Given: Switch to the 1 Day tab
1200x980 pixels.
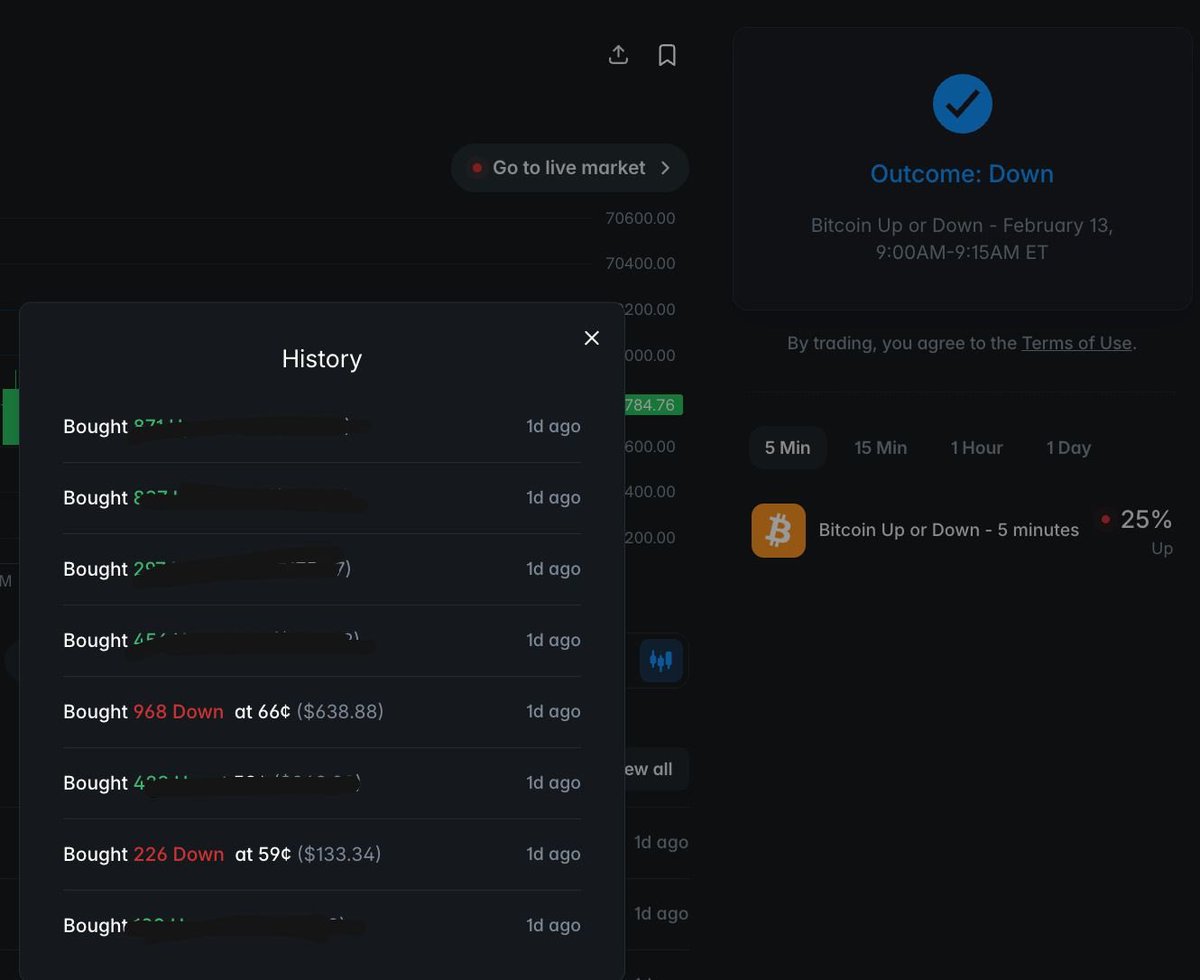Looking at the screenshot, I should pyautogui.click(x=1069, y=448).
